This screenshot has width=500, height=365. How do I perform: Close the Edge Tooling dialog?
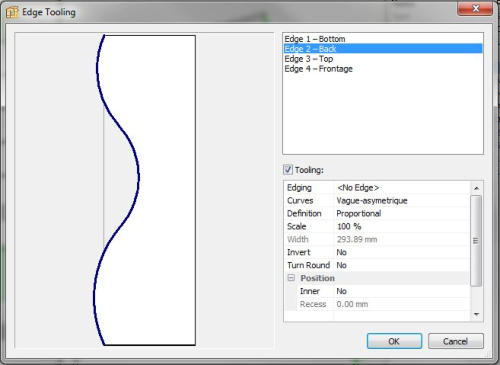coord(475,8)
